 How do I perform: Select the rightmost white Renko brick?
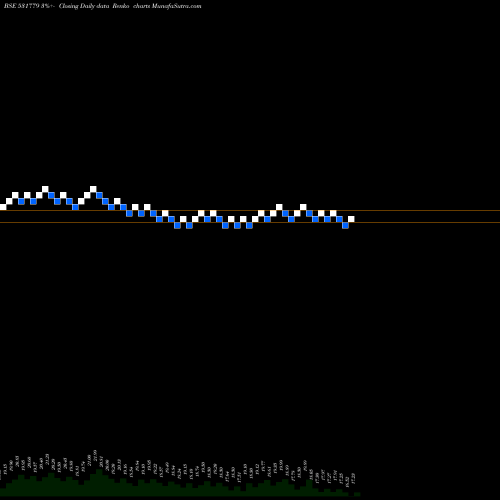[351, 219]
